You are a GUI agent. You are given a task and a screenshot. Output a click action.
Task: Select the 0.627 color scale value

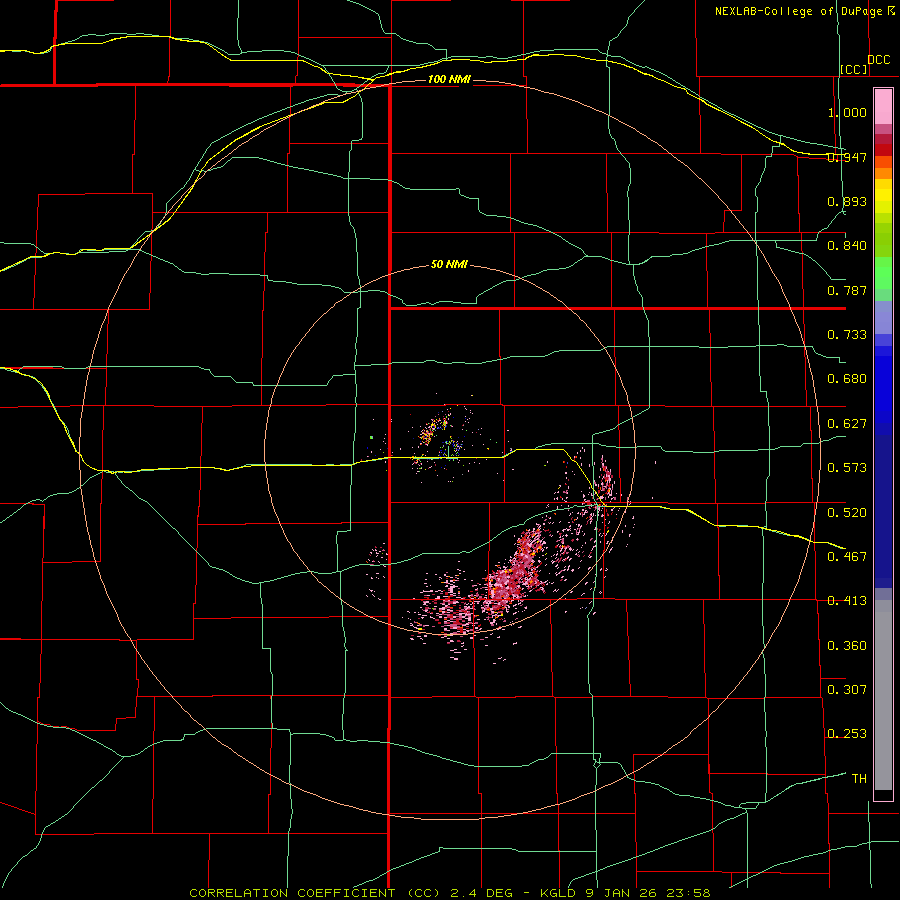(x=847, y=424)
